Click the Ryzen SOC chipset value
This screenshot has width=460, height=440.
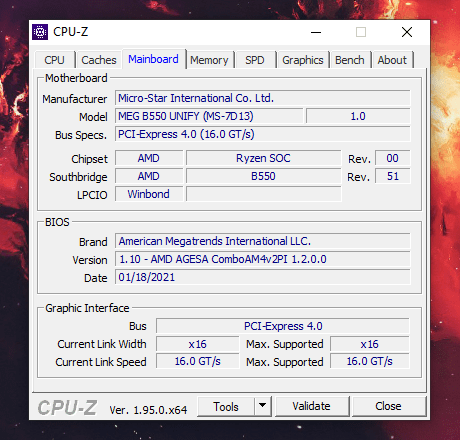(263, 158)
